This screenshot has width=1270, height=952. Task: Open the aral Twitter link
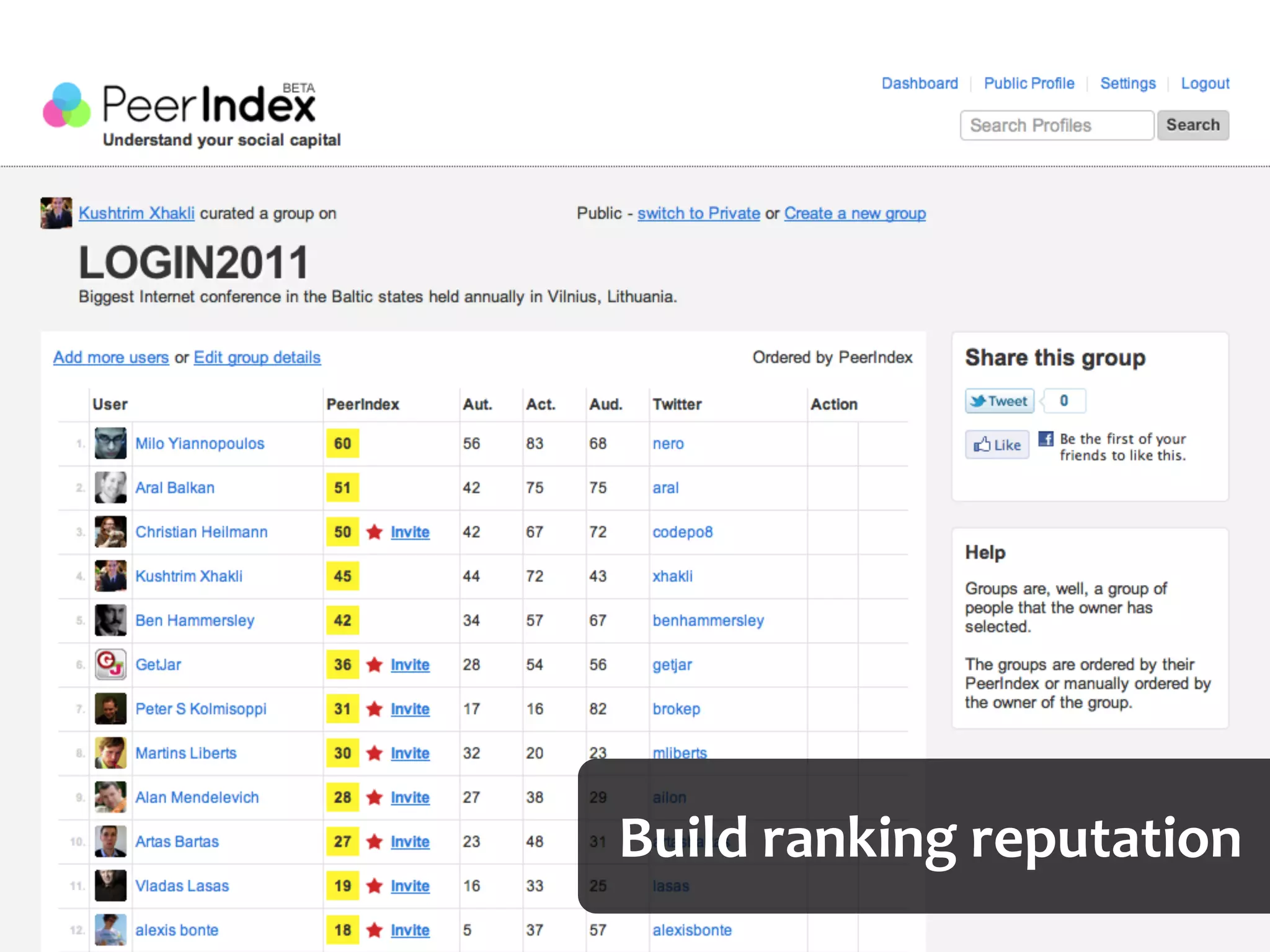click(665, 488)
